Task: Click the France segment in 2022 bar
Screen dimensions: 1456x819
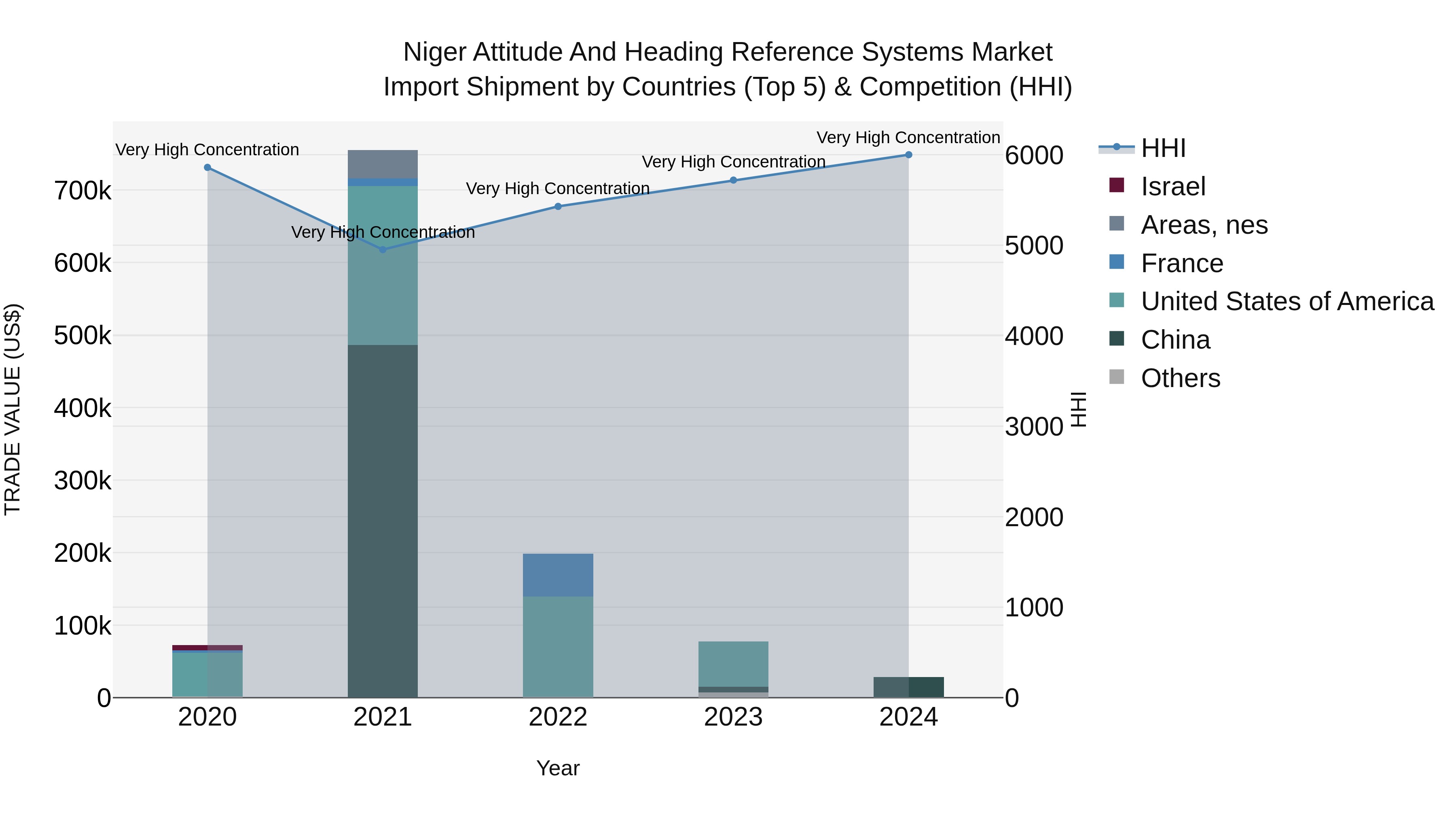Action: tap(558, 575)
